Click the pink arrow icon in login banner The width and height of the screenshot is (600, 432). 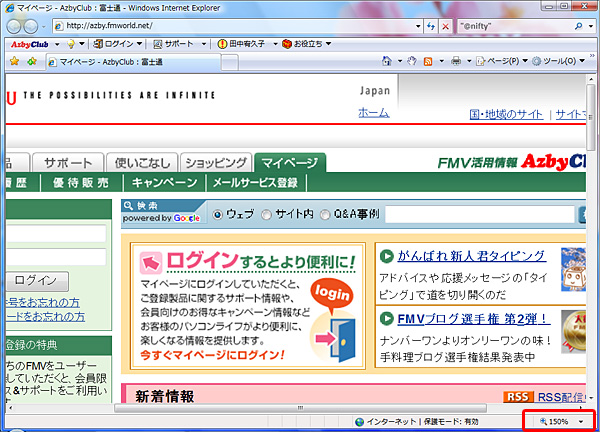tap(150, 263)
